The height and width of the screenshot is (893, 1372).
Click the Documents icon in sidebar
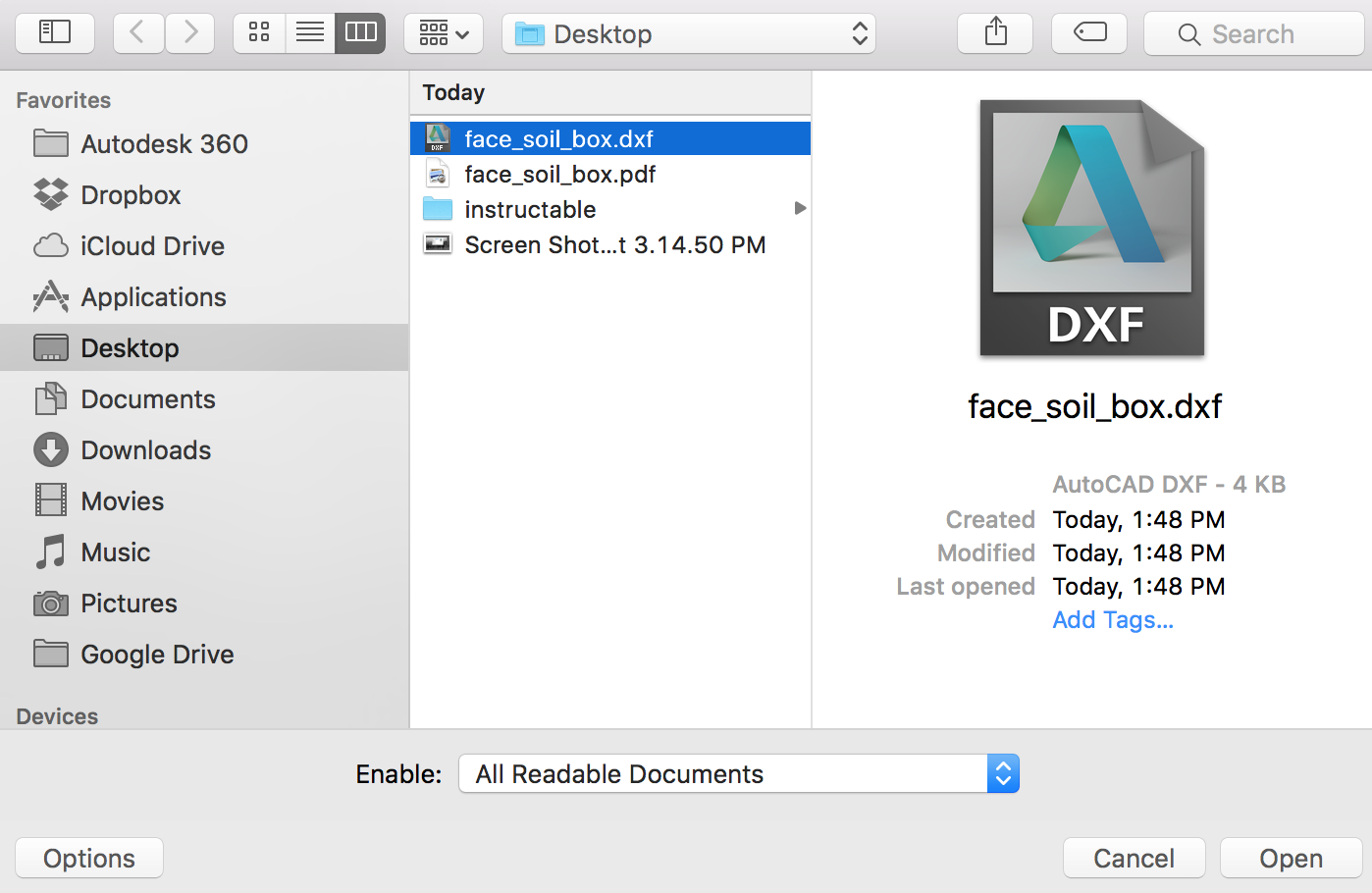point(51,398)
